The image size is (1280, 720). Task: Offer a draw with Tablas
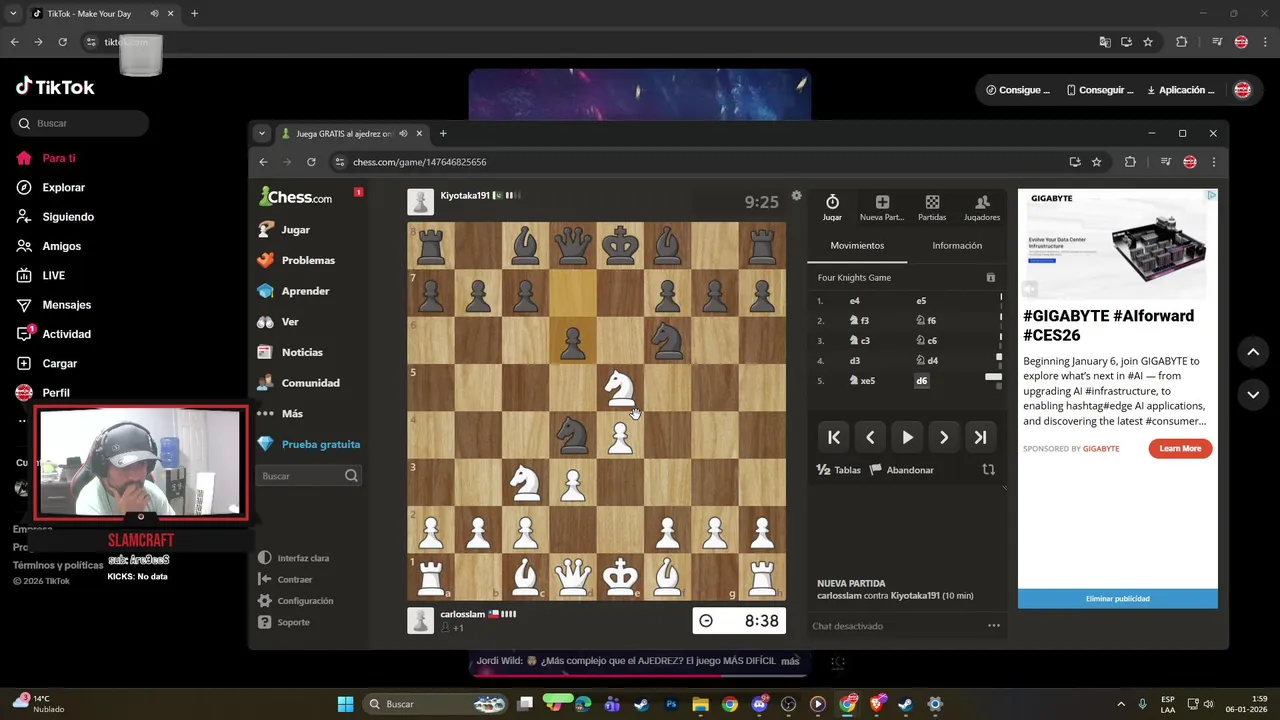point(838,470)
